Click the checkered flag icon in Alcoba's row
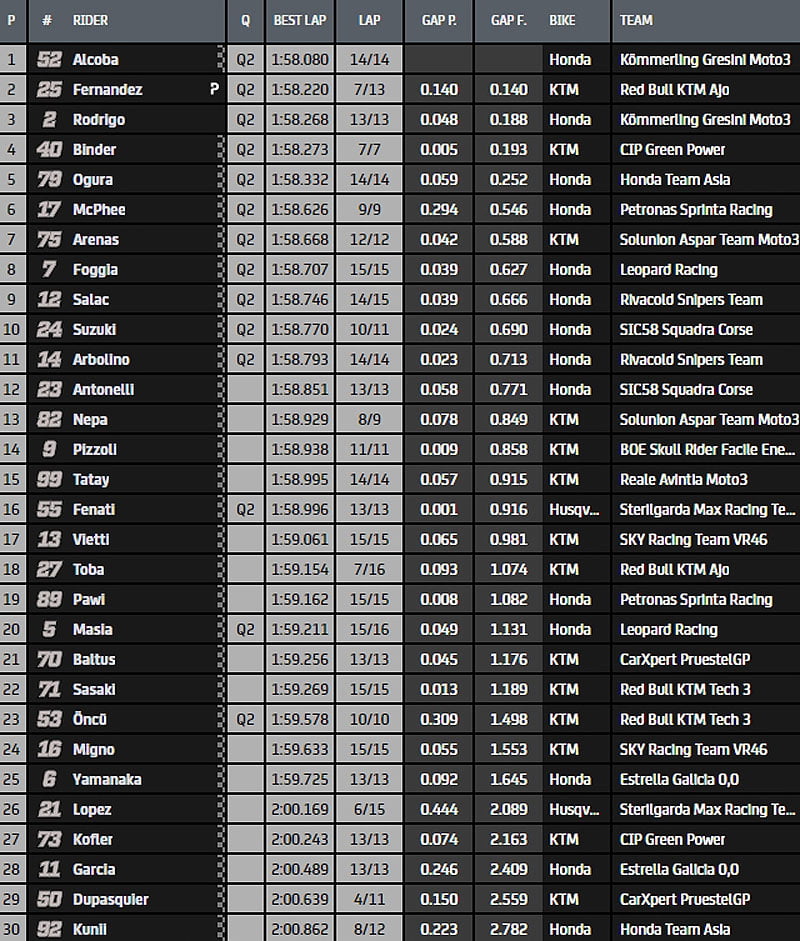Screen dimensions: 800x941 click(x=221, y=60)
